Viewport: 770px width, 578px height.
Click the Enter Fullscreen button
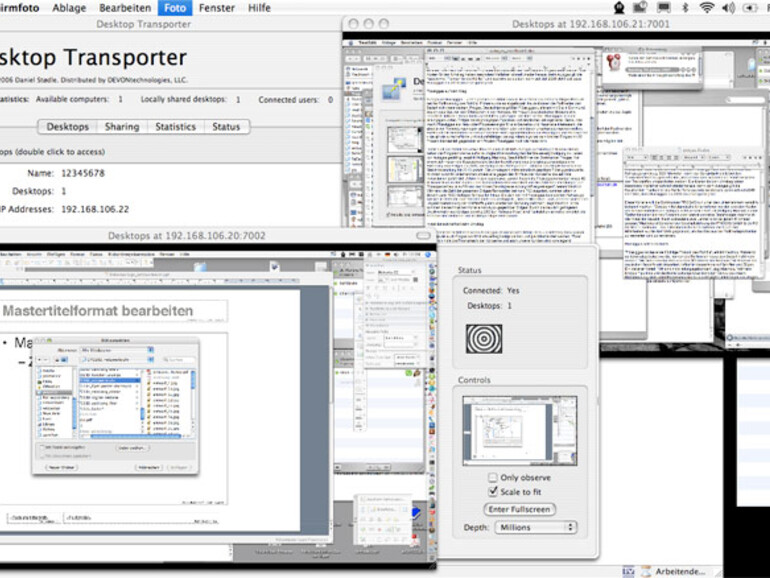pyautogui.click(x=520, y=509)
